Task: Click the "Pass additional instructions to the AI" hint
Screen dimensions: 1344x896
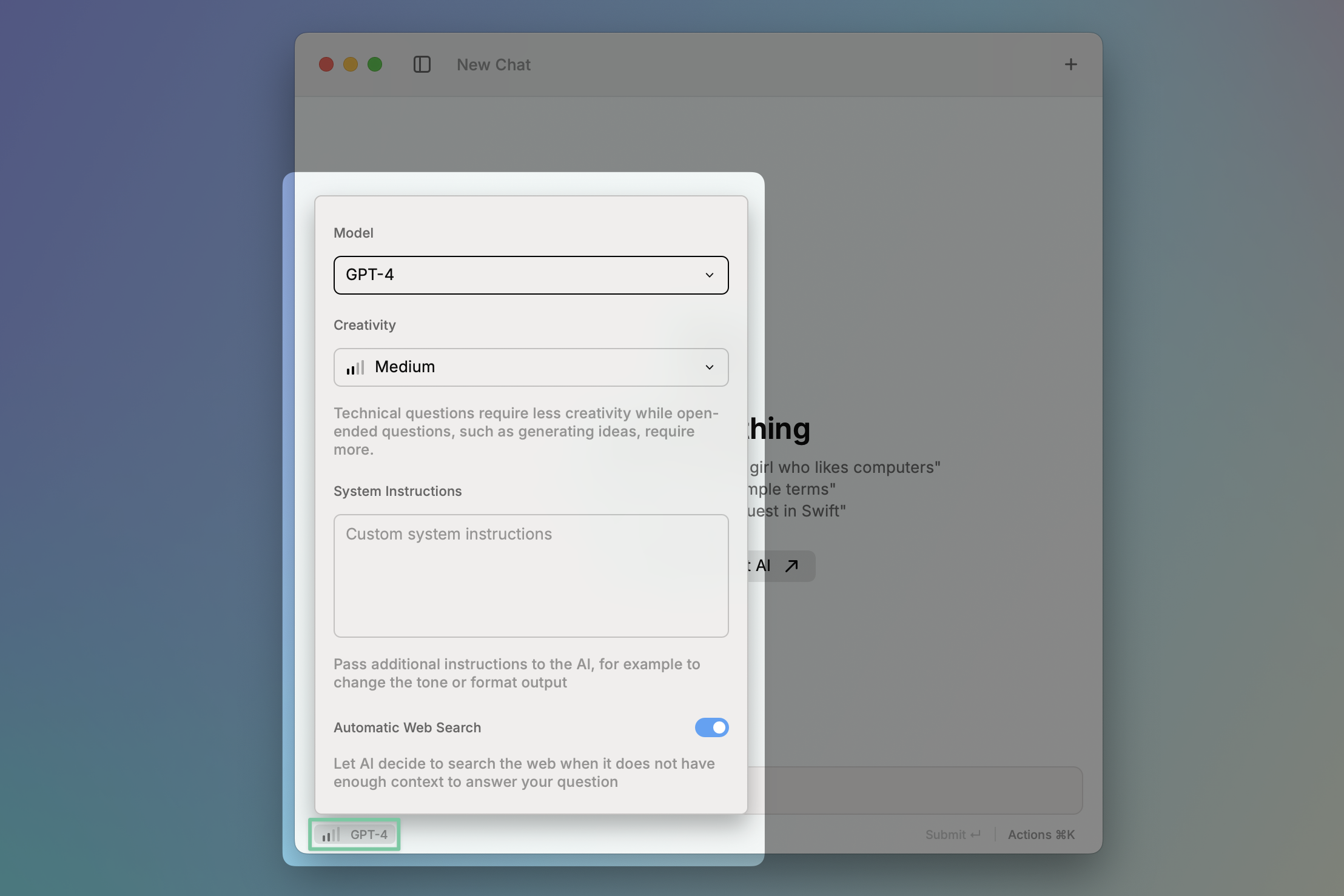Action: pos(517,674)
